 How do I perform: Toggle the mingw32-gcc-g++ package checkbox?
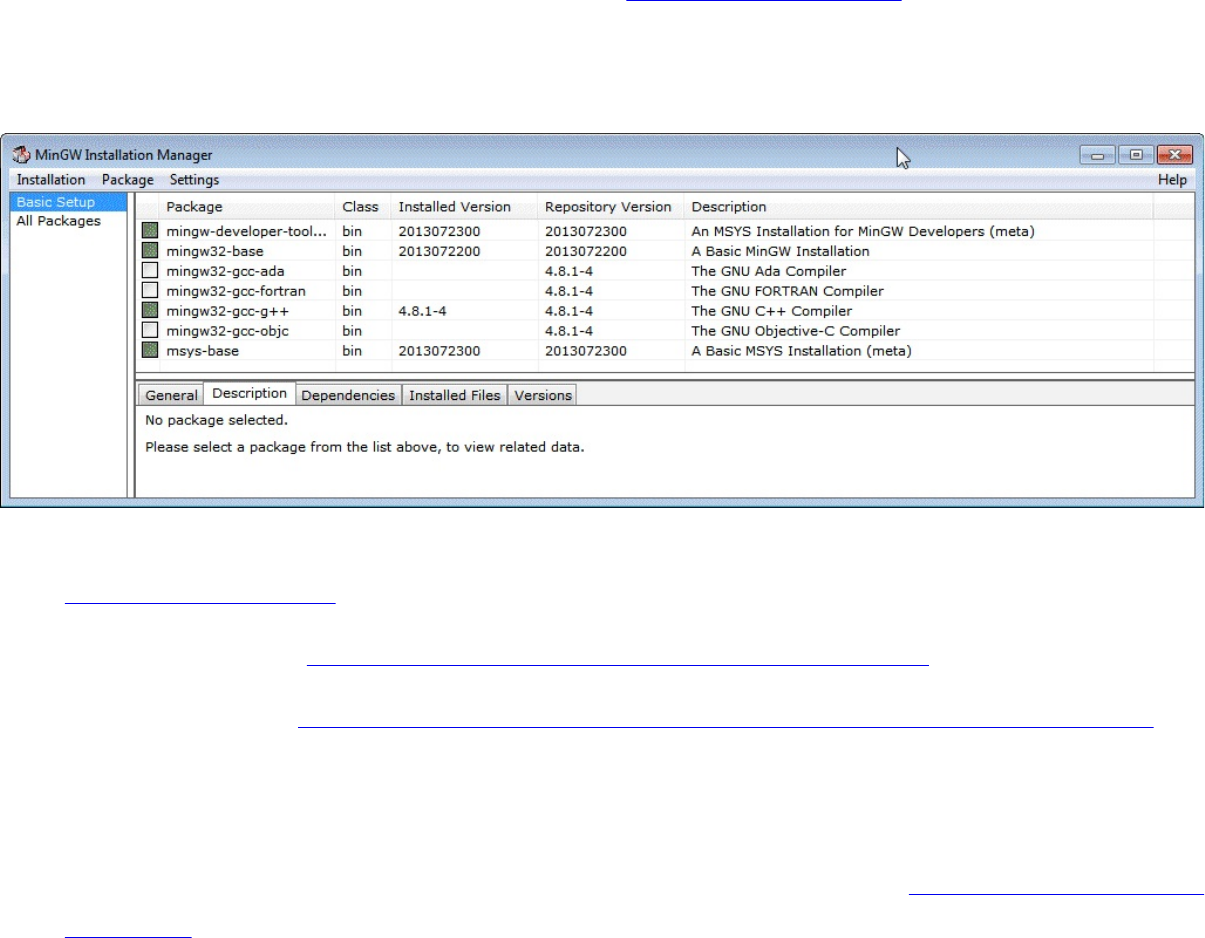tap(150, 311)
